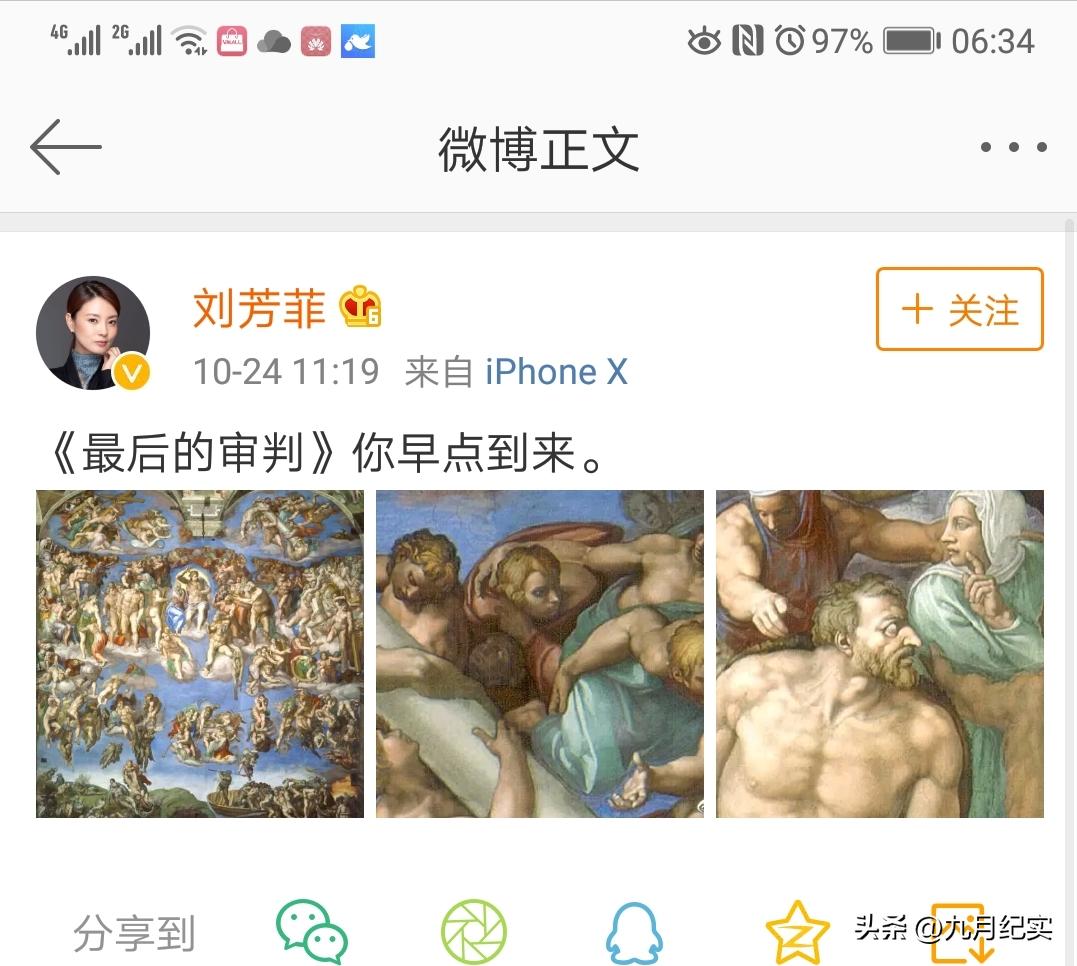Tap the back arrow icon
This screenshot has height=966, width=1077.
[65, 147]
